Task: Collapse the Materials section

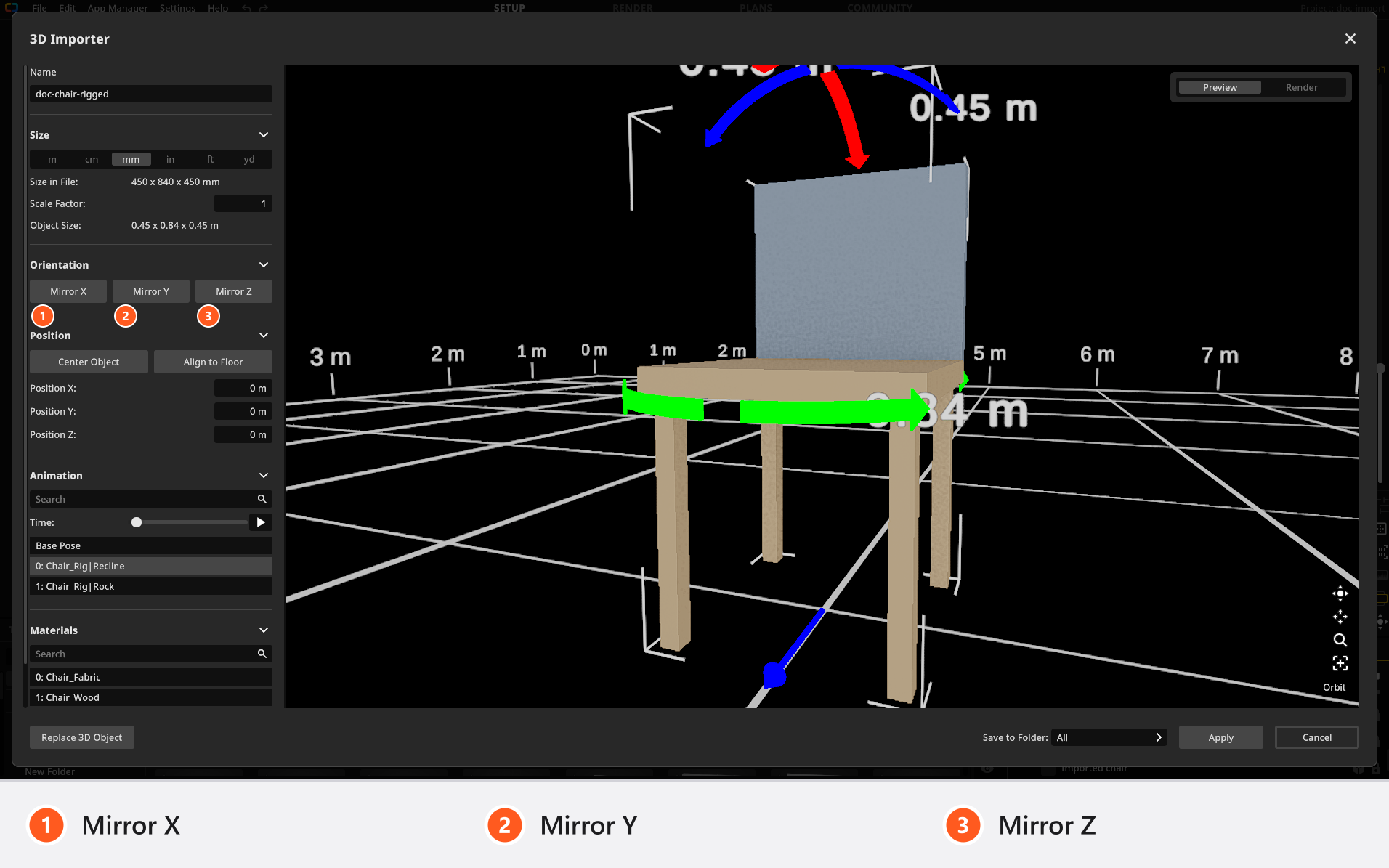Action: coord(264,630)
